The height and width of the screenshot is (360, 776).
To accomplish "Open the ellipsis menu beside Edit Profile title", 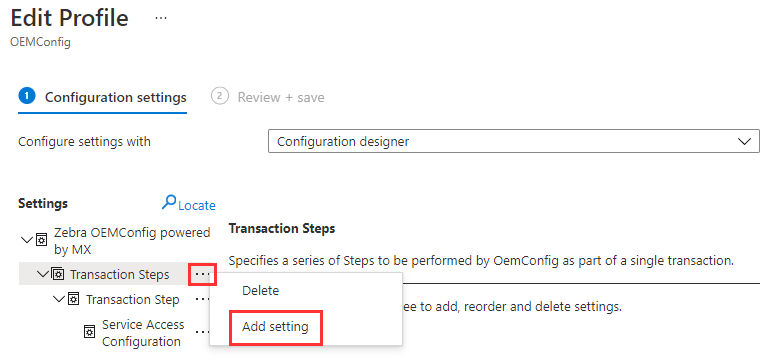I will pos(161,18).
